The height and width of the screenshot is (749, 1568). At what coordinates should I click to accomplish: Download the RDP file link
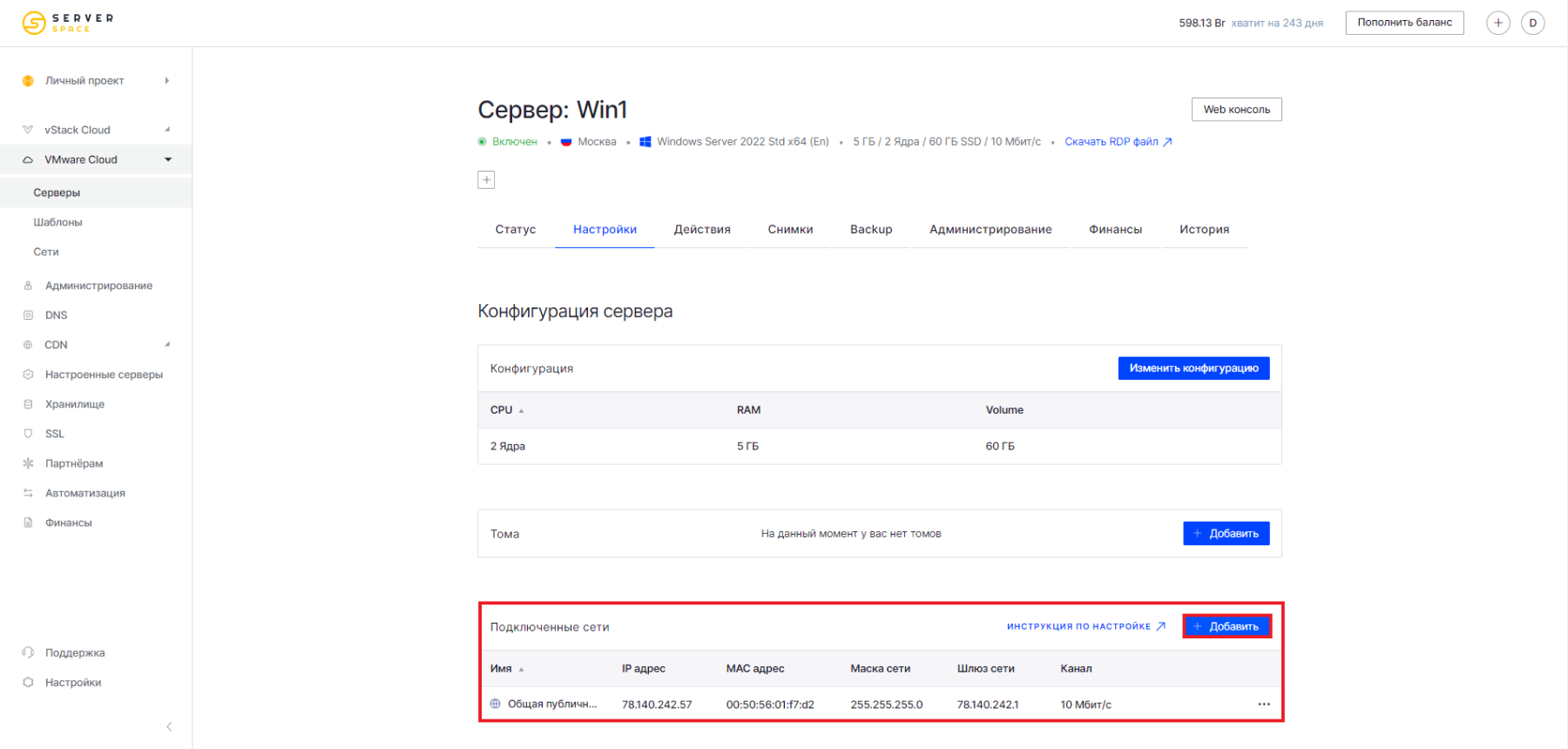[x=1118, y=142]
